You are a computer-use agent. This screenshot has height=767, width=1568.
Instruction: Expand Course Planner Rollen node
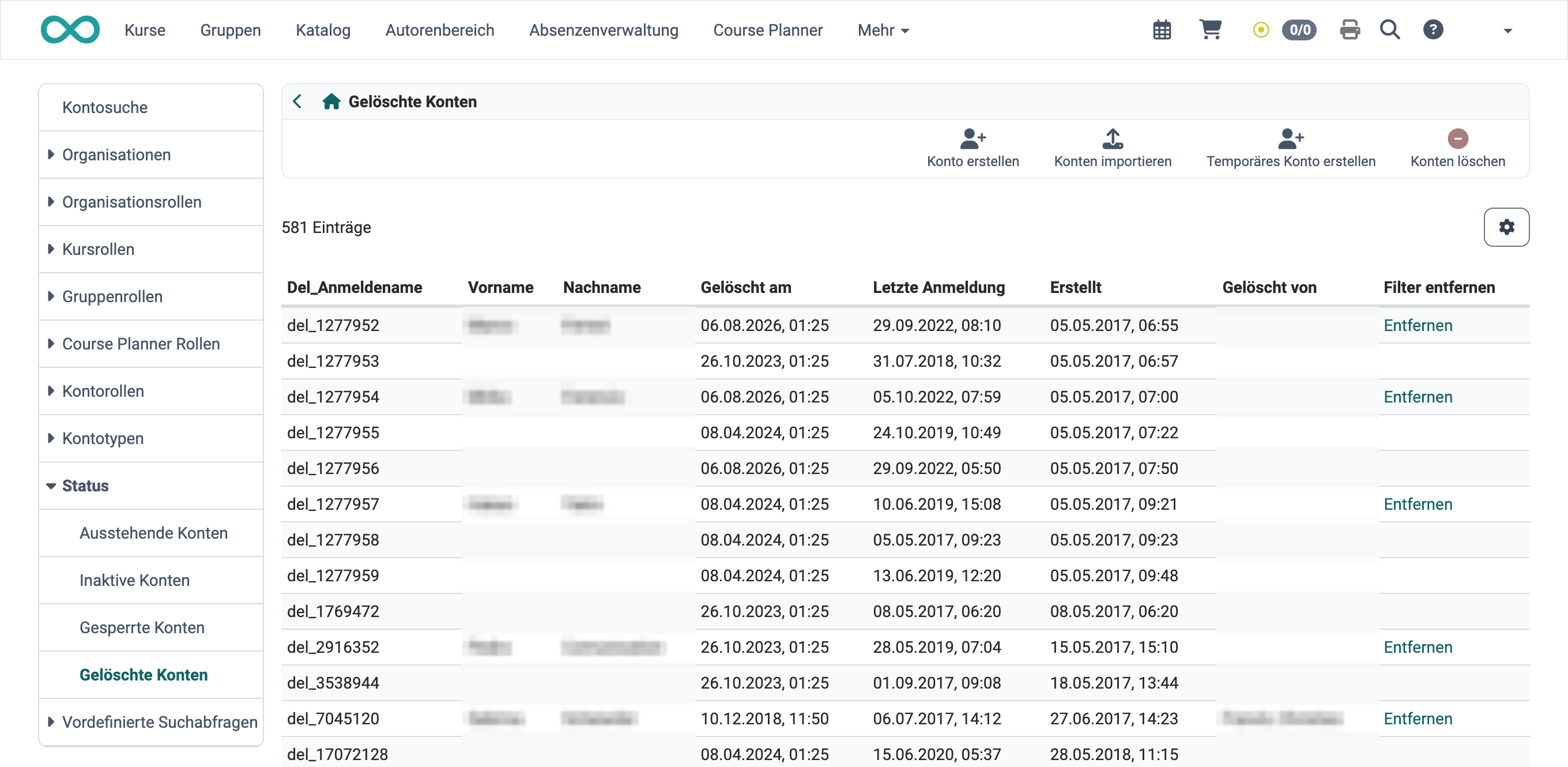[x=51, y=343]
